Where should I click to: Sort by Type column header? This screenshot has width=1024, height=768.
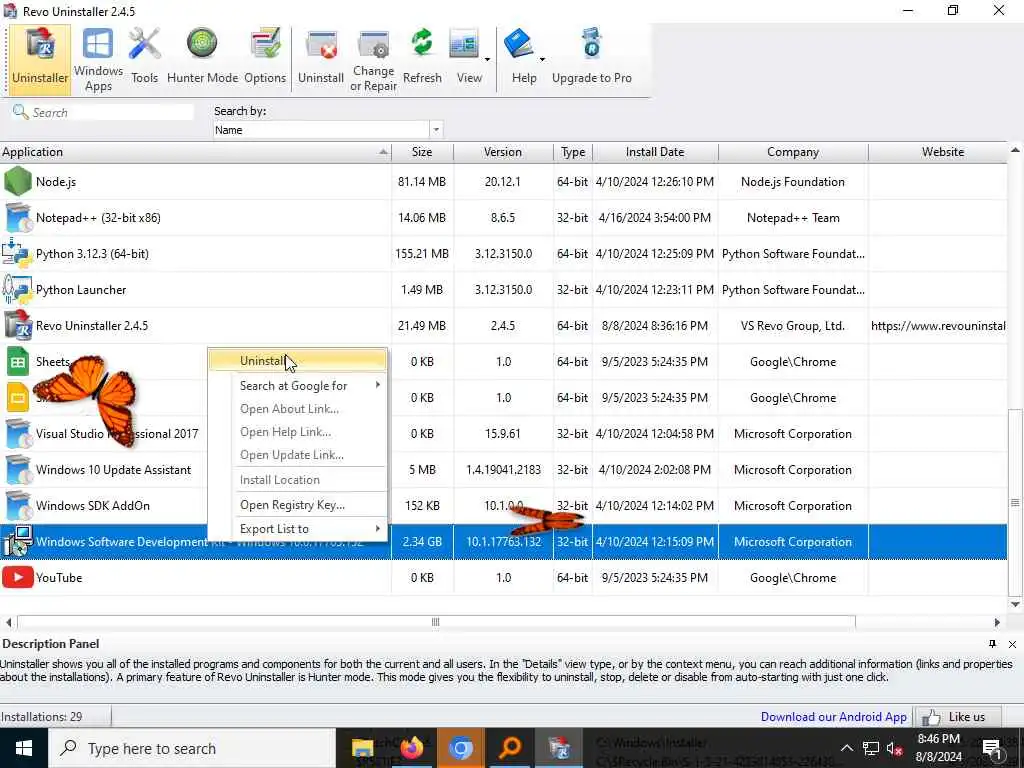(x=573, y=152)
